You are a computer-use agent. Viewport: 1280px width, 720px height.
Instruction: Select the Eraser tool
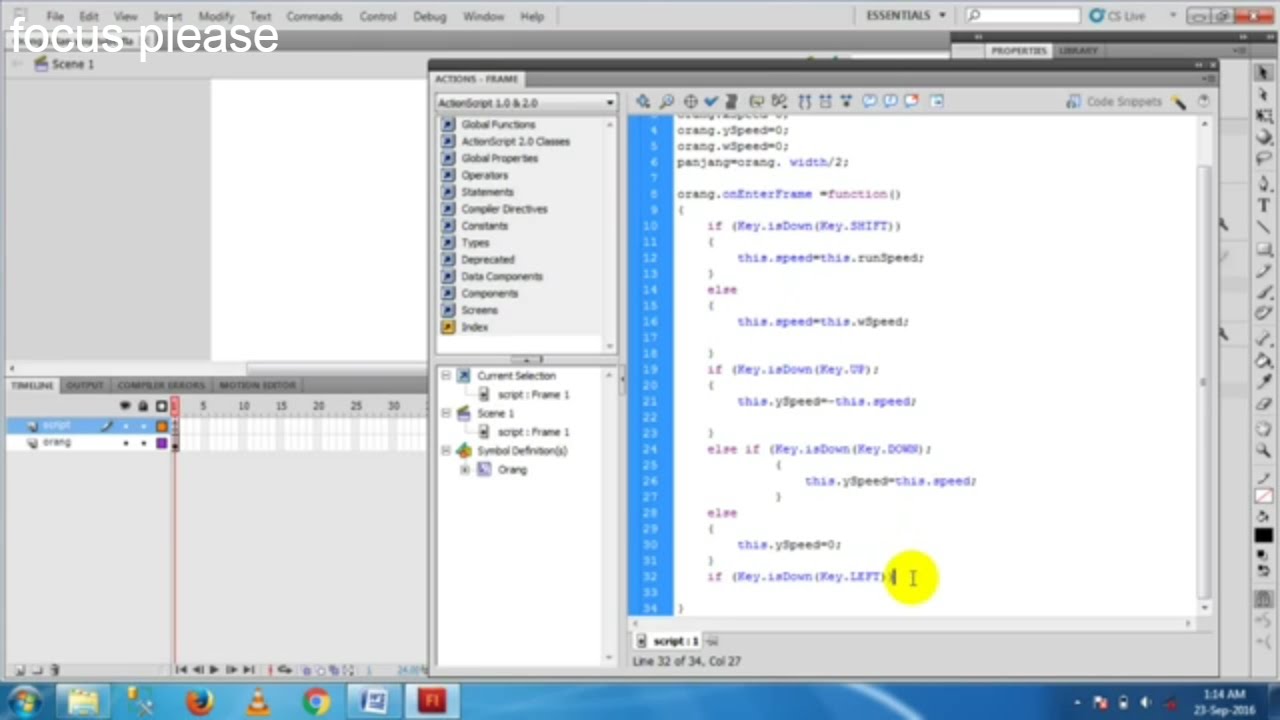(x=1264, y=404)
